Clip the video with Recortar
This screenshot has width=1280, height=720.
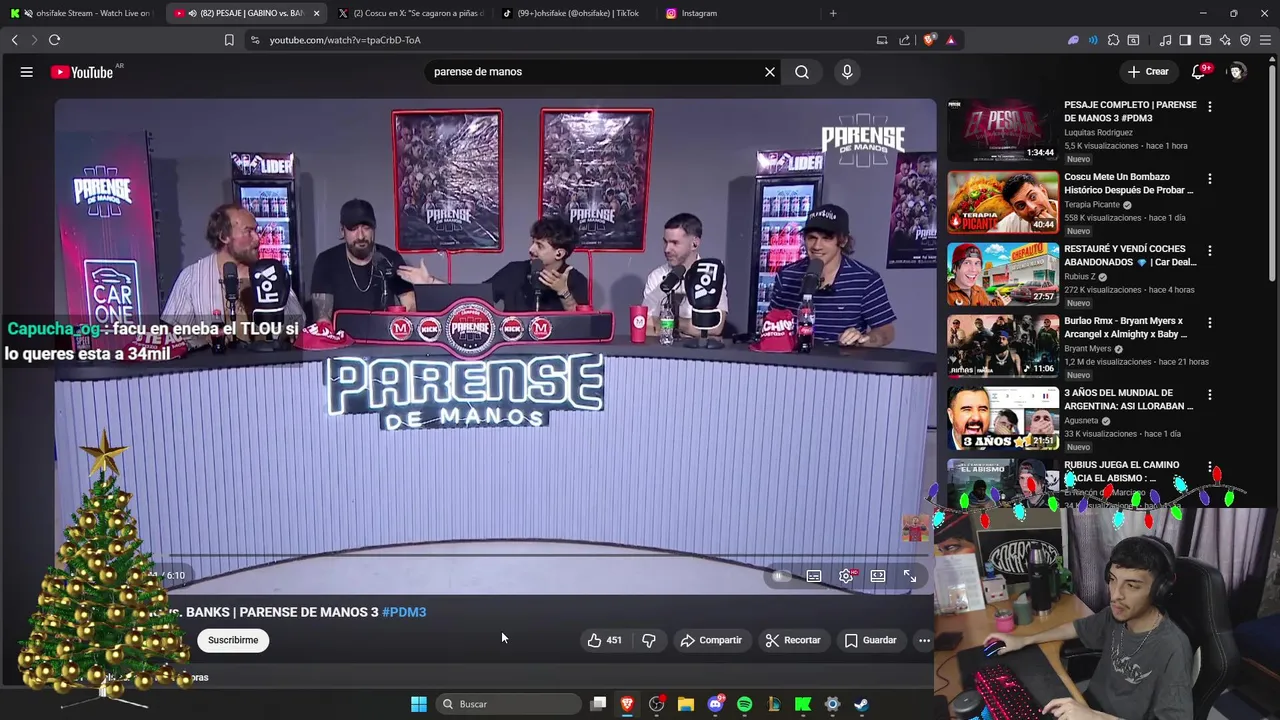793,640
